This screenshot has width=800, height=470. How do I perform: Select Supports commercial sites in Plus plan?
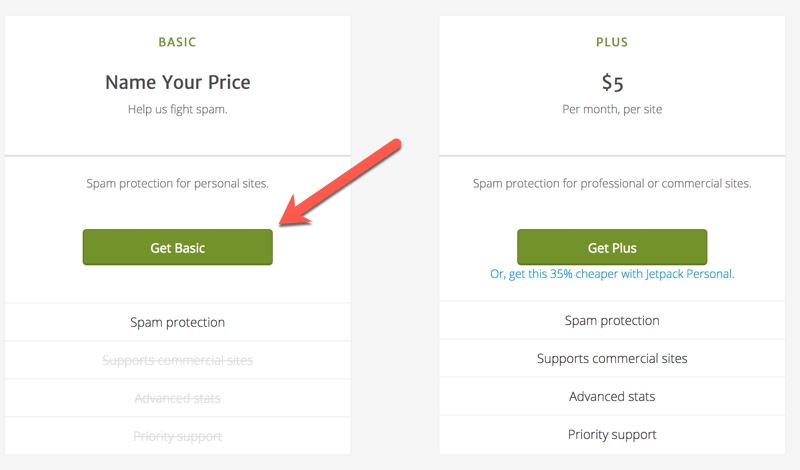[x=611, y=358]
